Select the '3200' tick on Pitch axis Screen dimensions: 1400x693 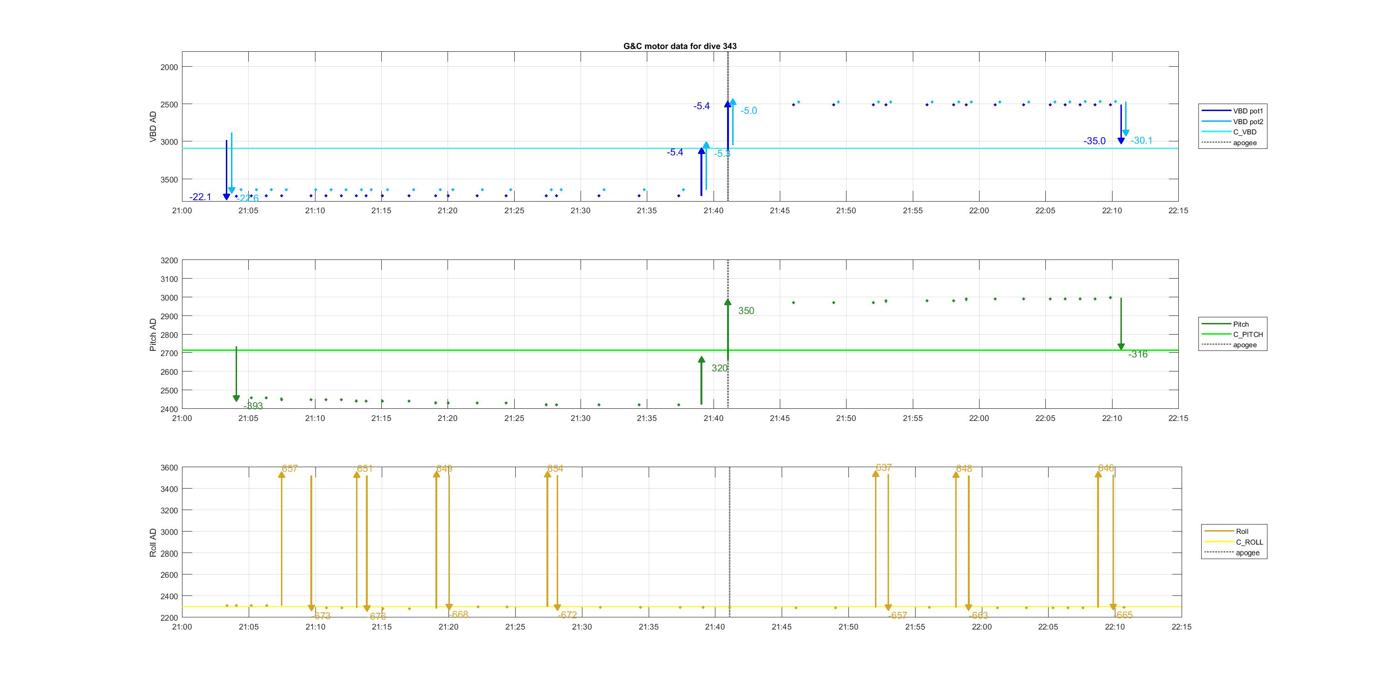[x=169, y=260]
